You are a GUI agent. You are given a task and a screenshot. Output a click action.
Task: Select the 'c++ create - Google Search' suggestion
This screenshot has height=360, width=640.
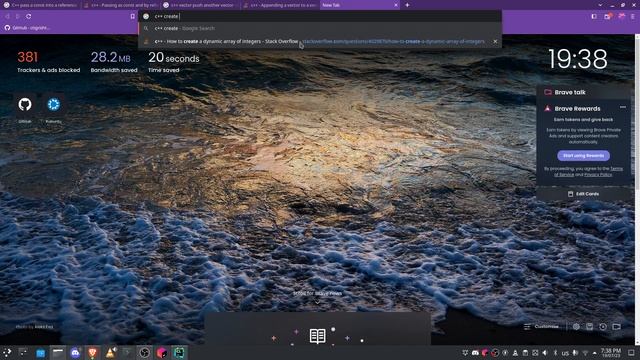click(320, 28)
